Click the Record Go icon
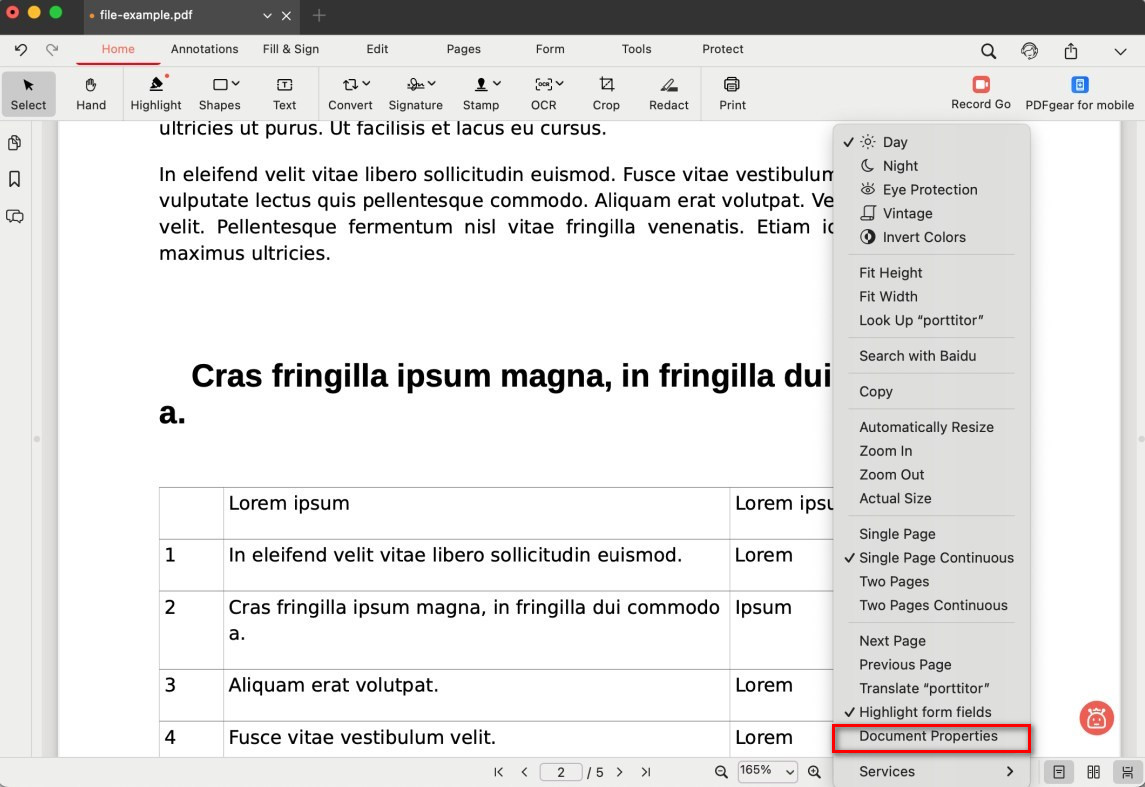Screen dimensions: 1145x787 coord(980,86)
